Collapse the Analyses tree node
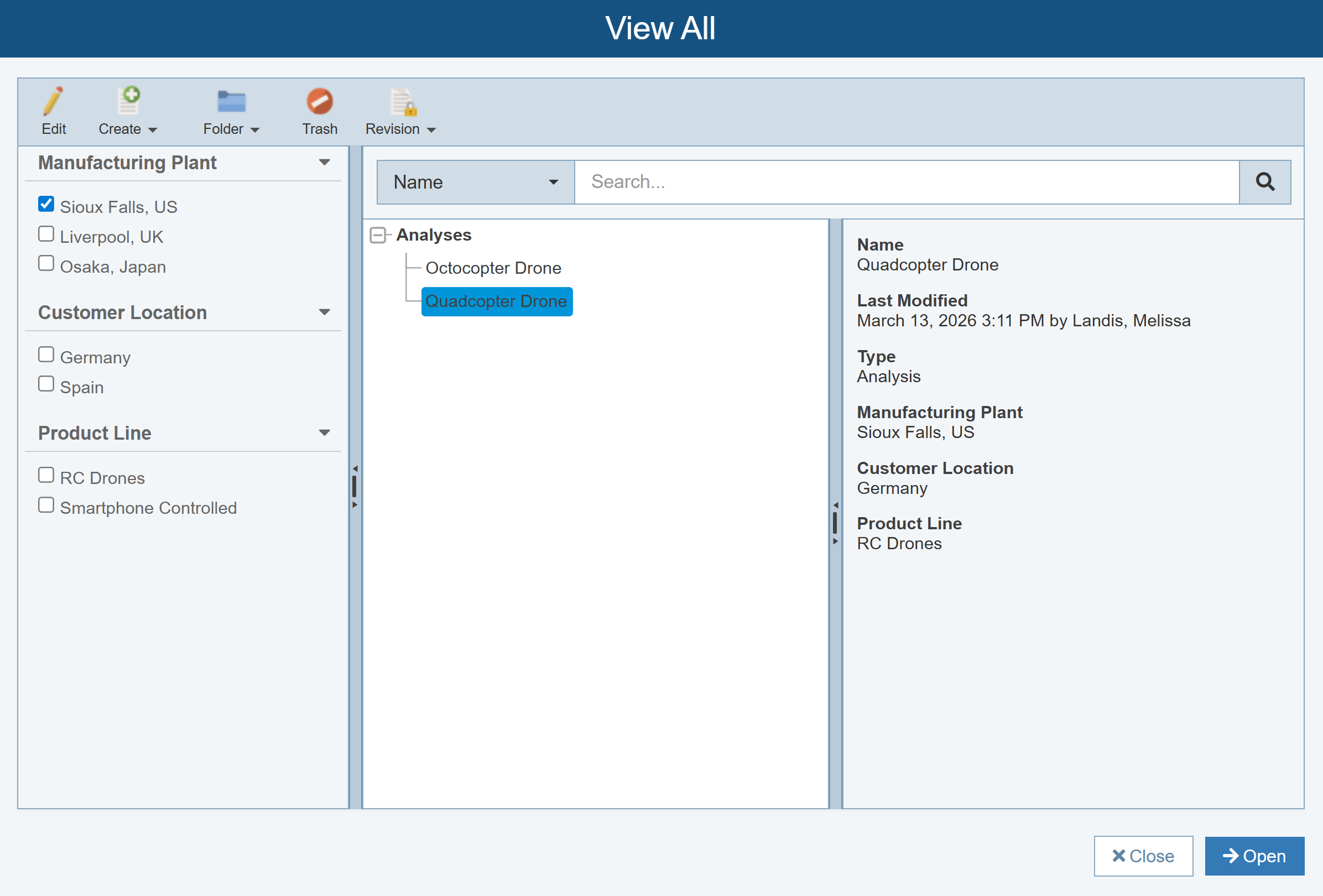 point(377,235)
